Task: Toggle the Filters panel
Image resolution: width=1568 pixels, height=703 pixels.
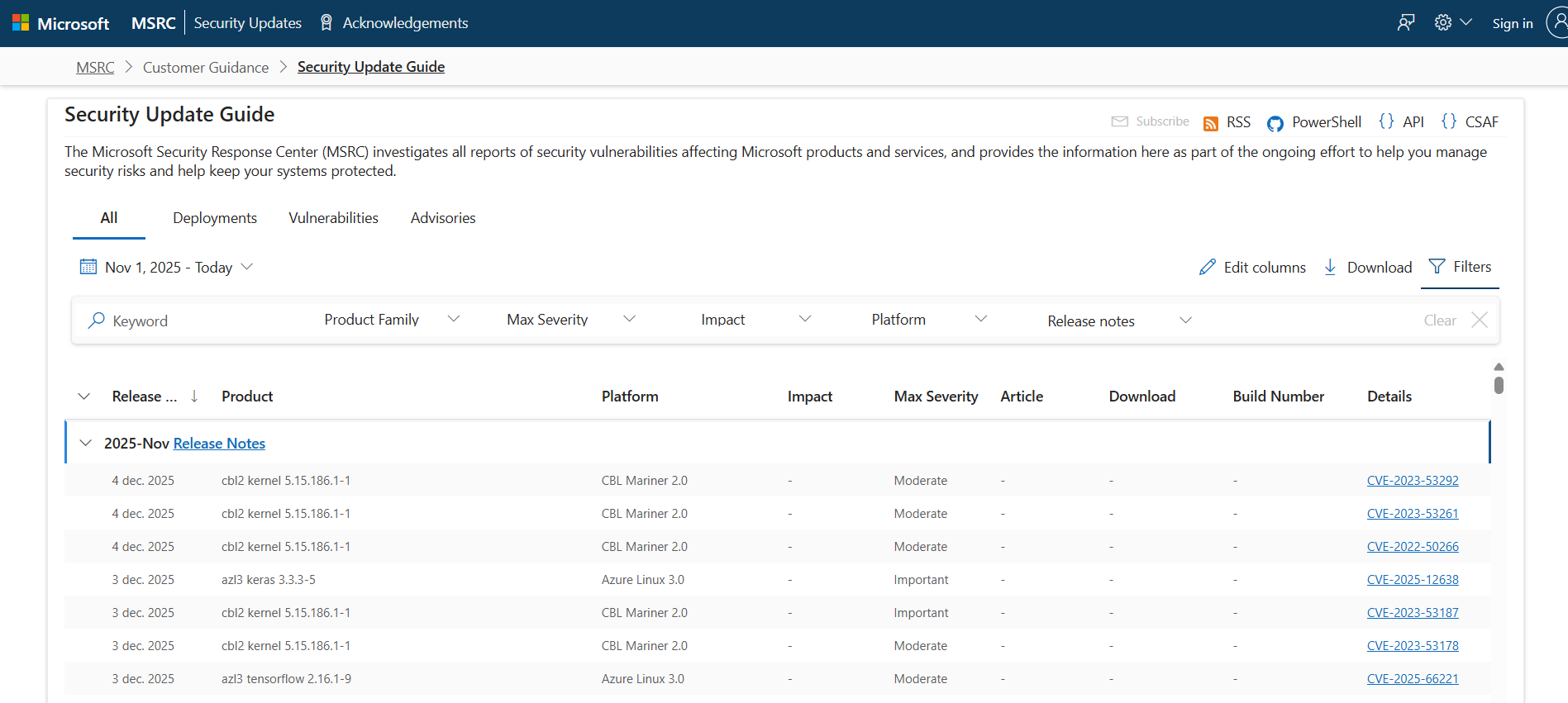Action: pyautogui.click(x=1460, y=267)
